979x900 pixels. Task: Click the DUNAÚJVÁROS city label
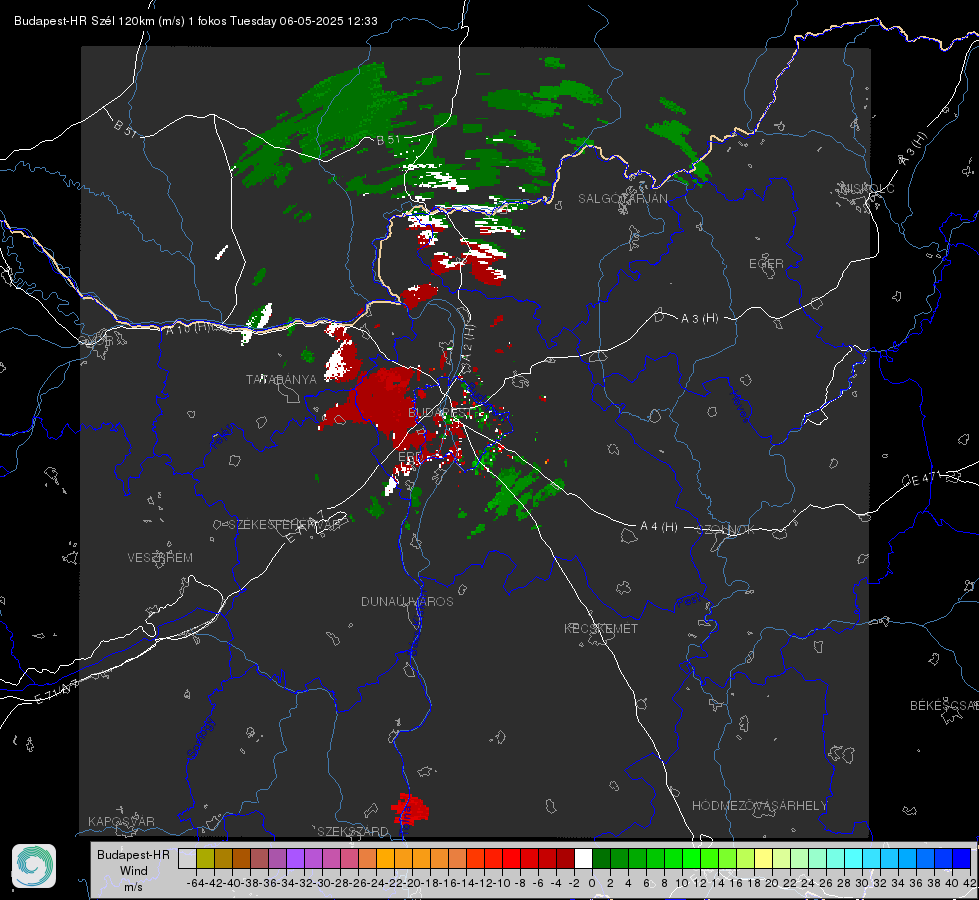407,601
